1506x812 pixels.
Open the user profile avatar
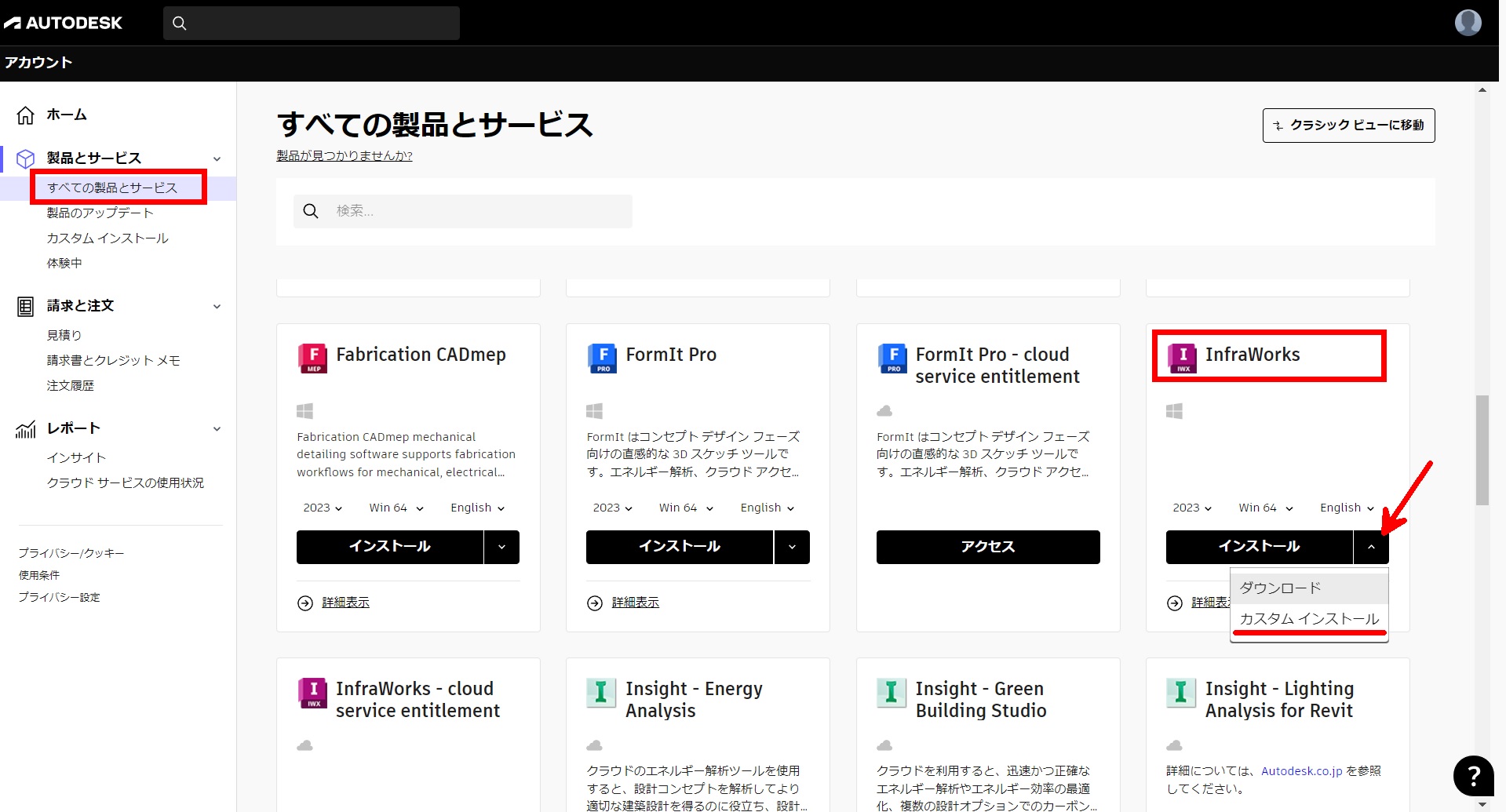click(1468, 22)
